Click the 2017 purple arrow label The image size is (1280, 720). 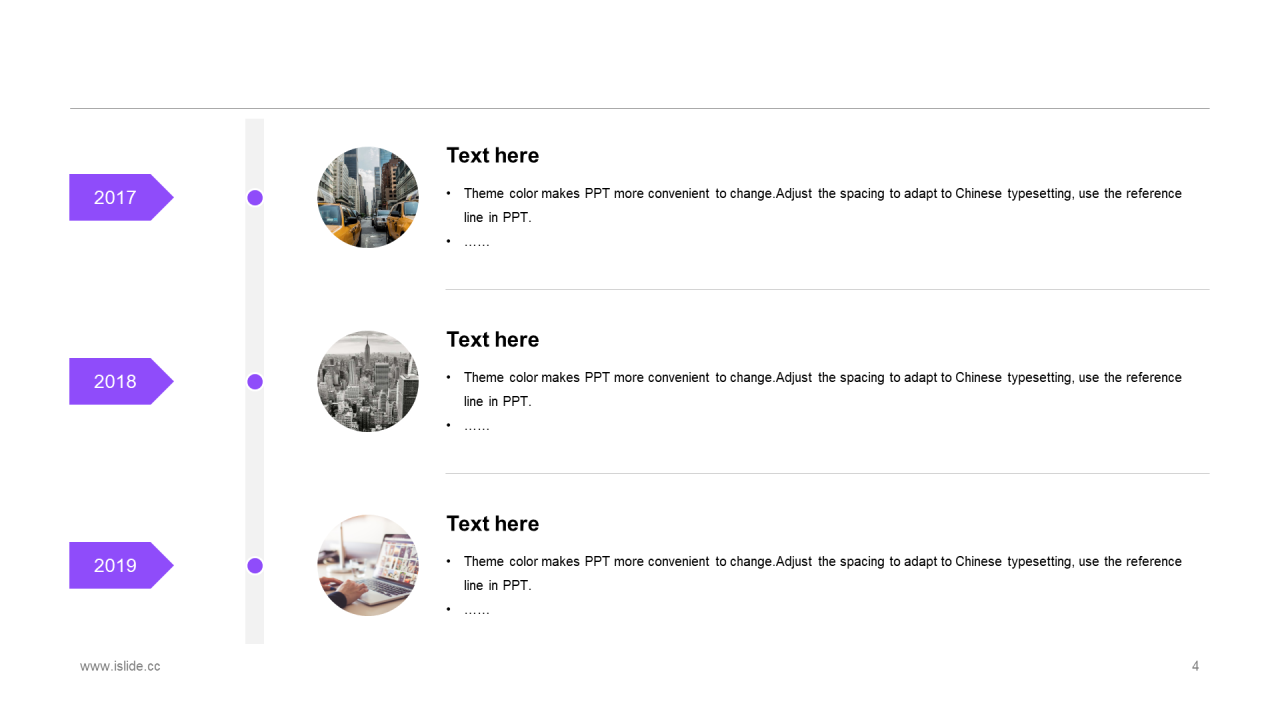coord(121,197)
